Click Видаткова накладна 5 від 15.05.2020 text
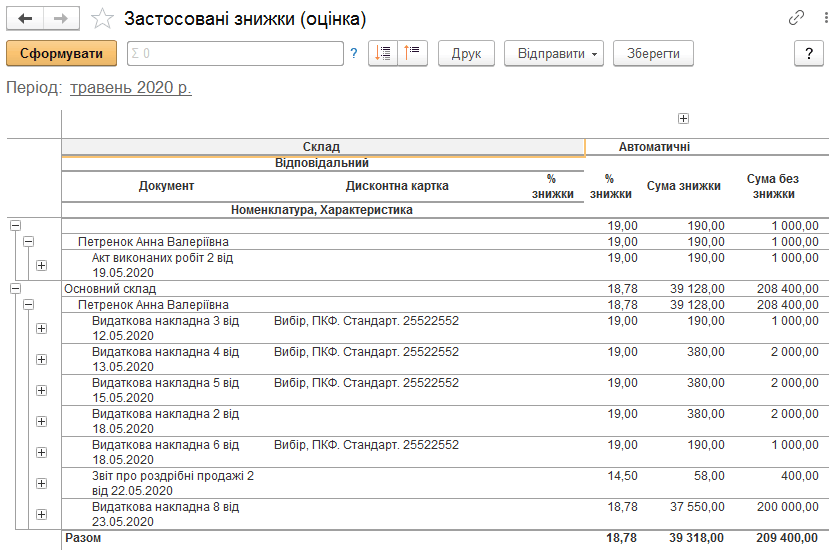Viewport: 831px width, 550px height. click(165, 390)
